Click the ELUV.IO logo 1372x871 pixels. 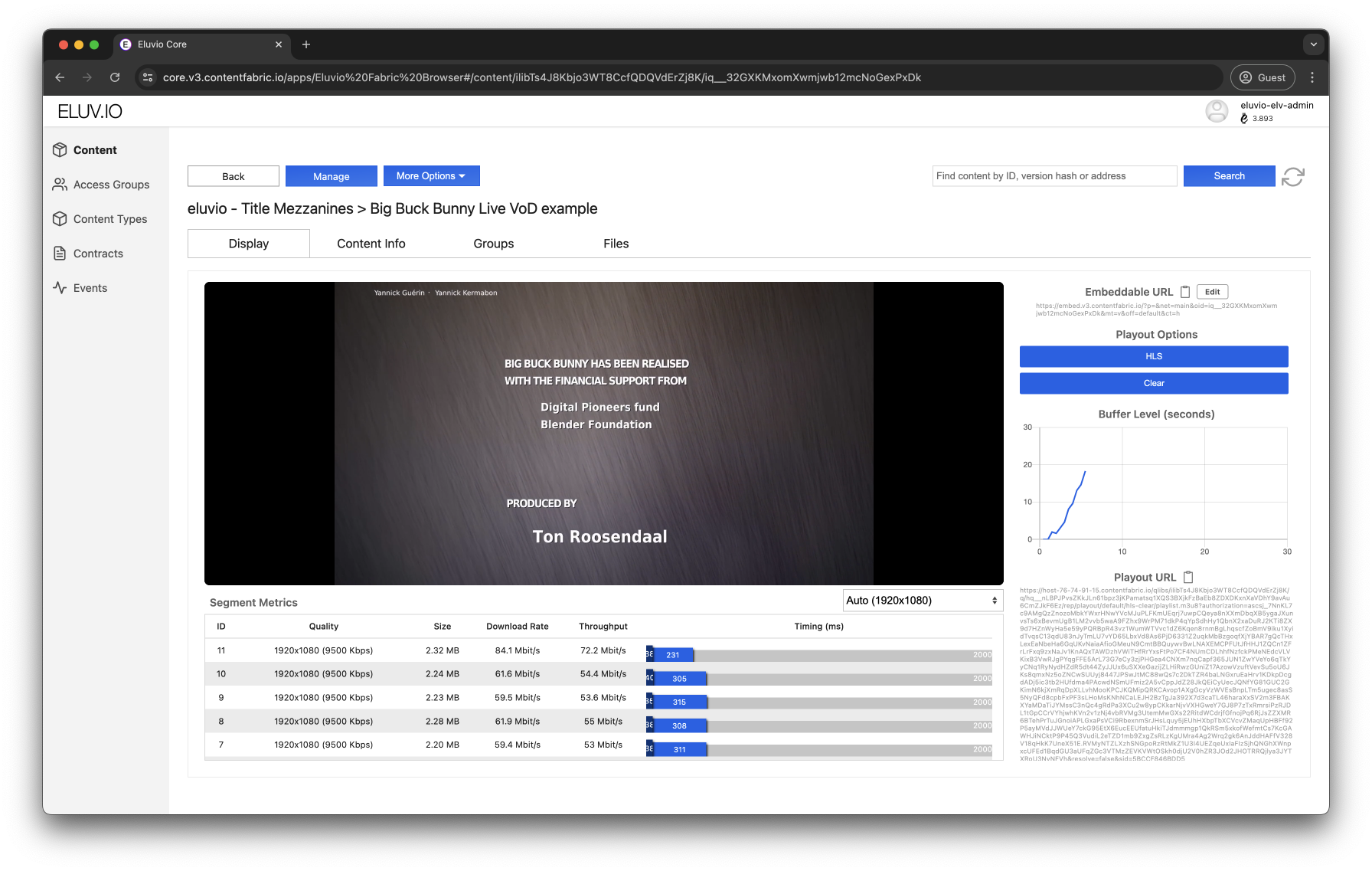coord(90,112)
